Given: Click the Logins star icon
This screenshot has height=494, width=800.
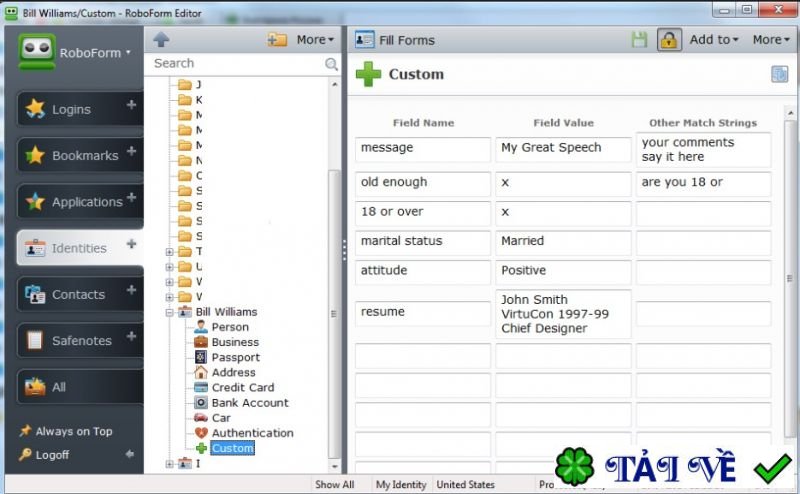Looking at the screenshot, I should pos(35,109).
